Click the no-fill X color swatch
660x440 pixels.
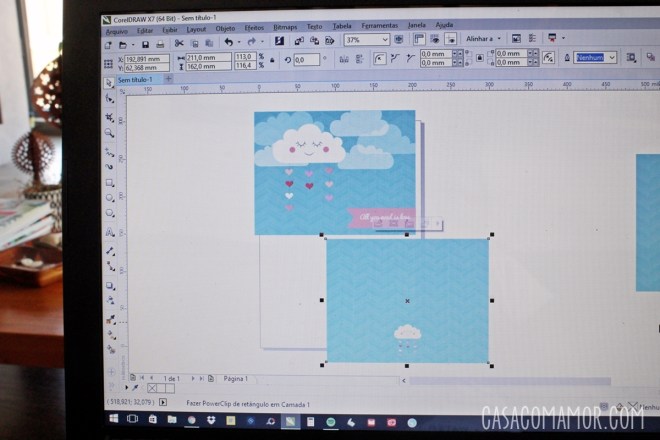[154, 388]
